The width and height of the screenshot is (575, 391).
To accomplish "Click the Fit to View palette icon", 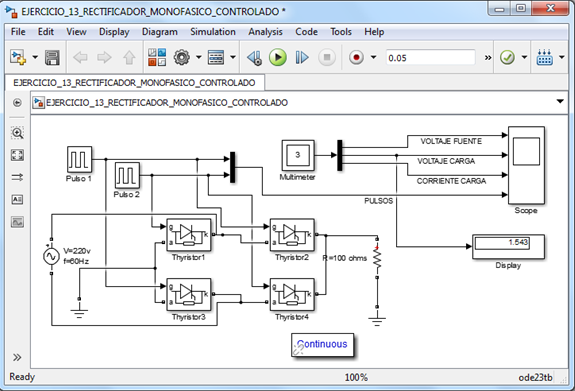I will 17,155.
